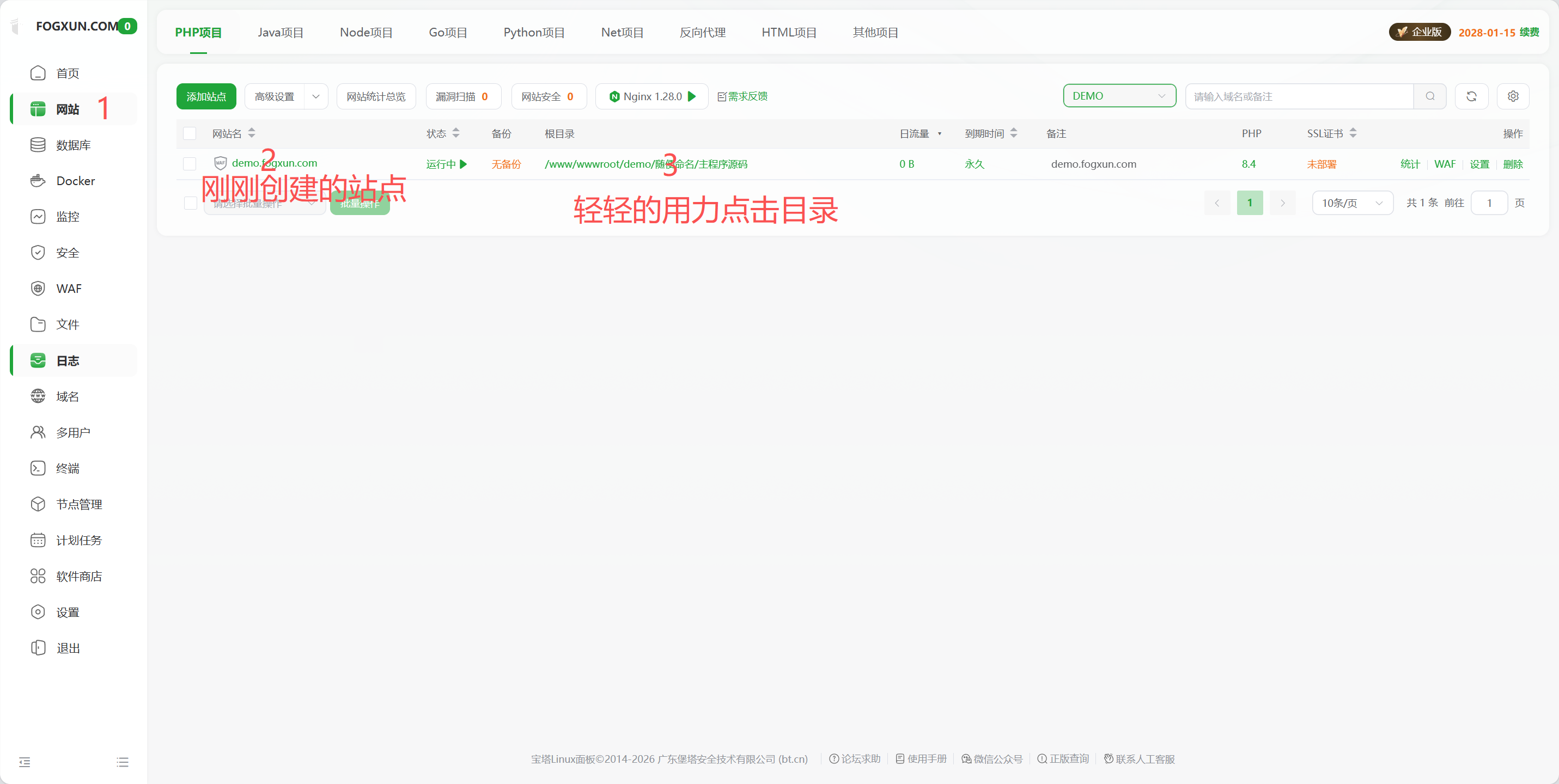Open the 10条/页 page size dropdown

(1353, 203)
